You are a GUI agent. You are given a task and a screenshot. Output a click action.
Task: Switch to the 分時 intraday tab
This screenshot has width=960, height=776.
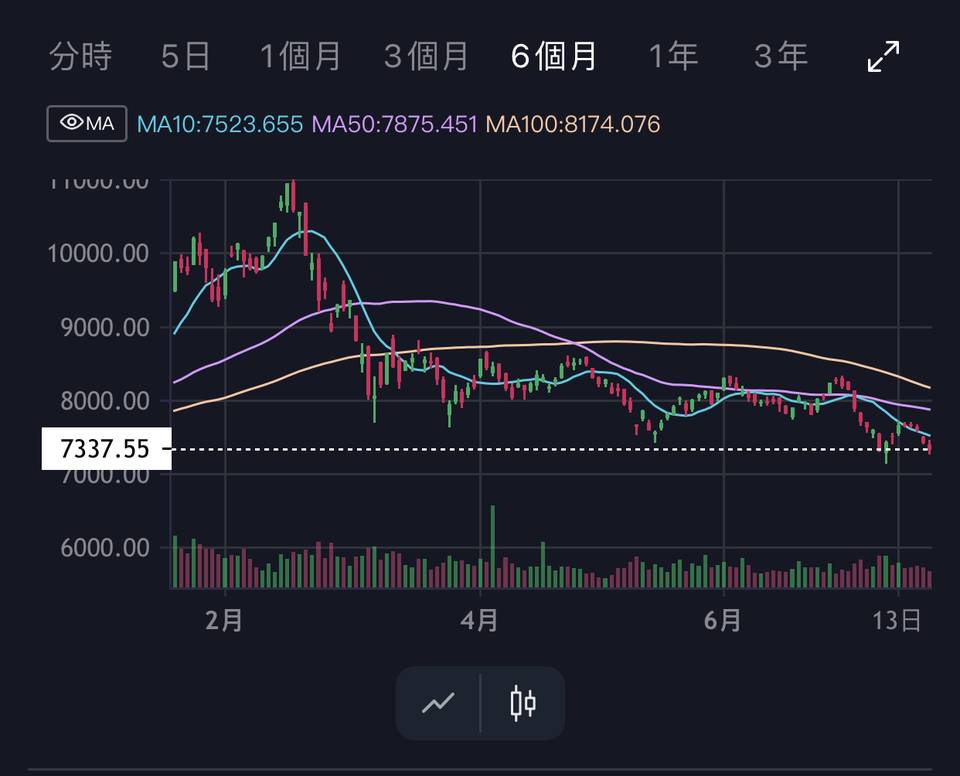(x=80, y=56)
